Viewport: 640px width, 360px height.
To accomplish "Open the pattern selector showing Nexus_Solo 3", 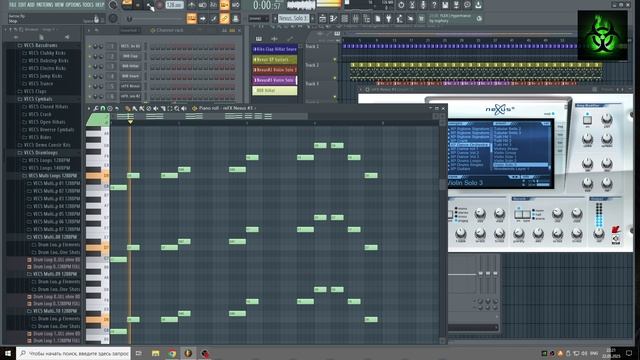I will click(293, 19).
